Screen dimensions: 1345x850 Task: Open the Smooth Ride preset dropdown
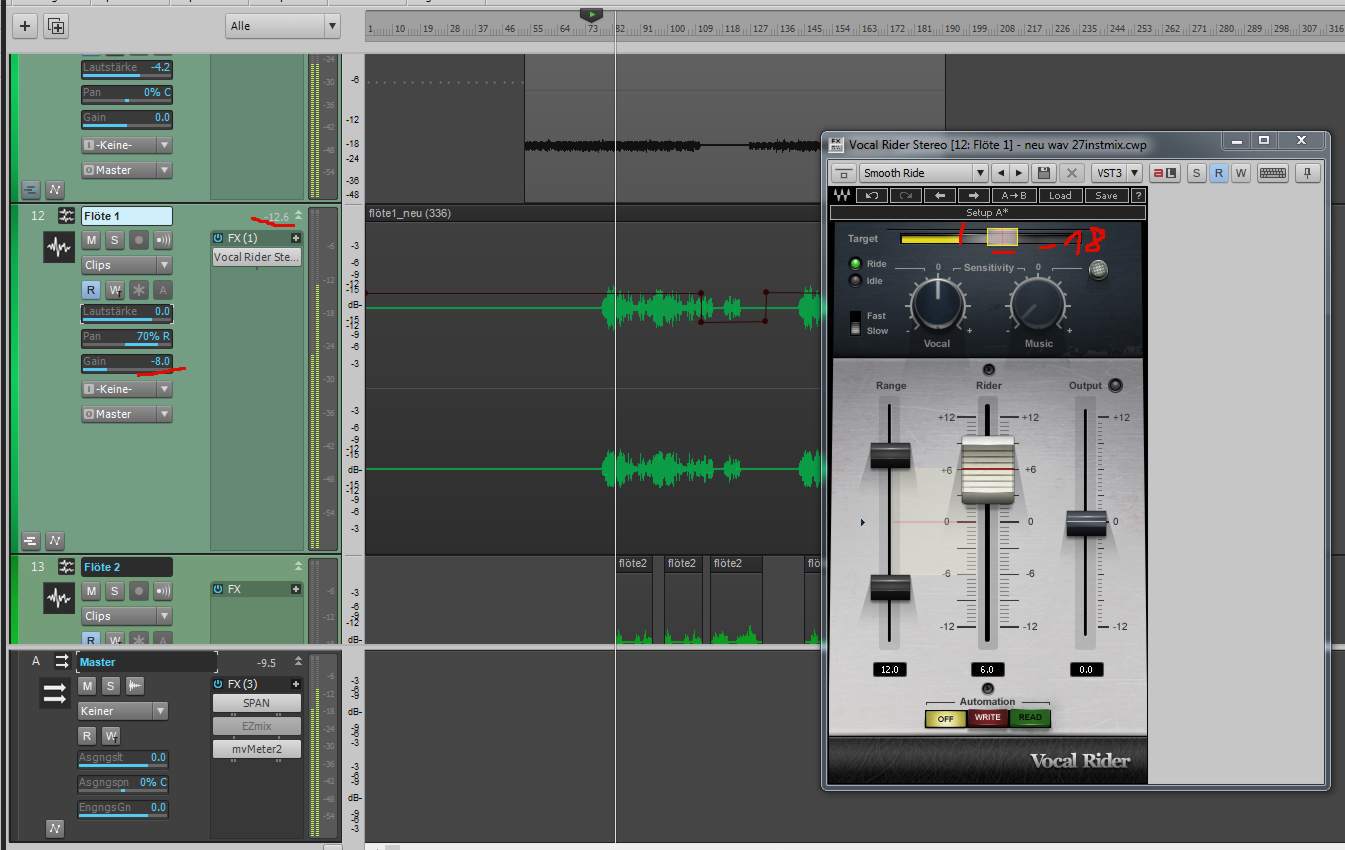coord(923,173)
